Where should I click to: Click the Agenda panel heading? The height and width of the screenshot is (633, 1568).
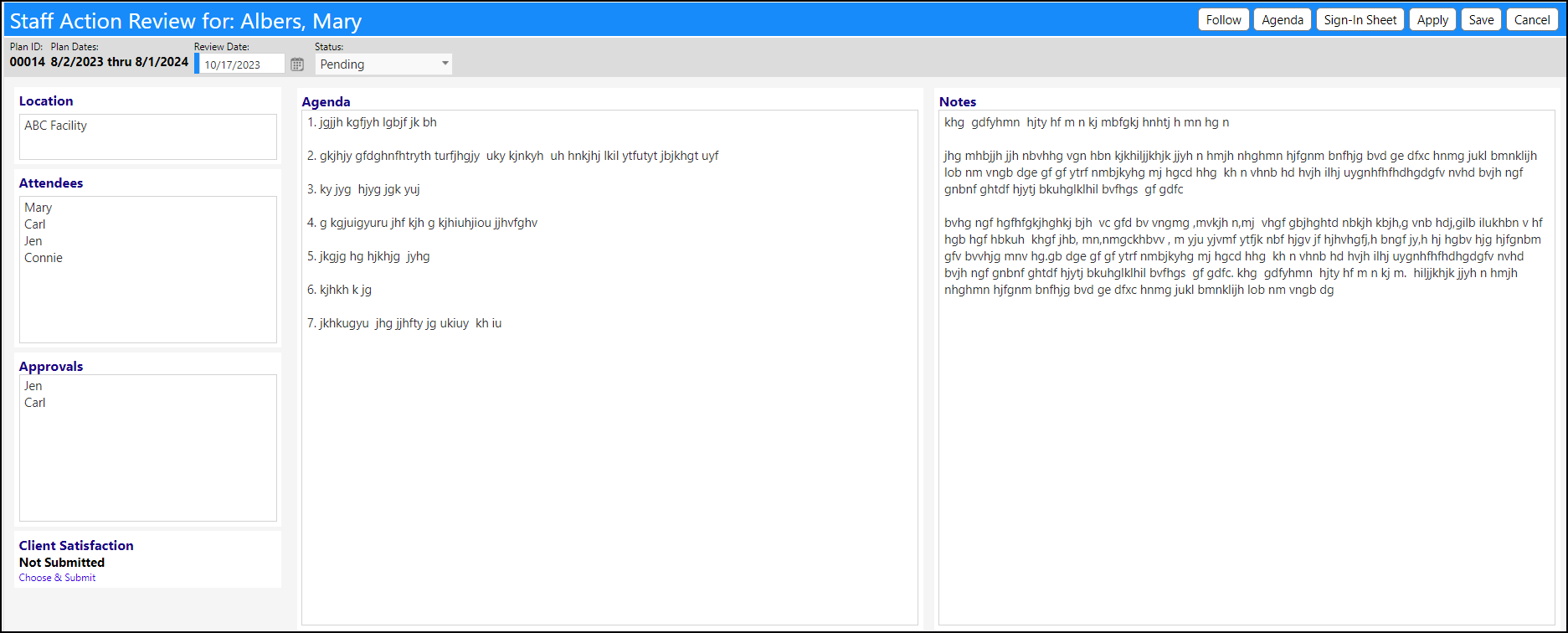point(326,102)
